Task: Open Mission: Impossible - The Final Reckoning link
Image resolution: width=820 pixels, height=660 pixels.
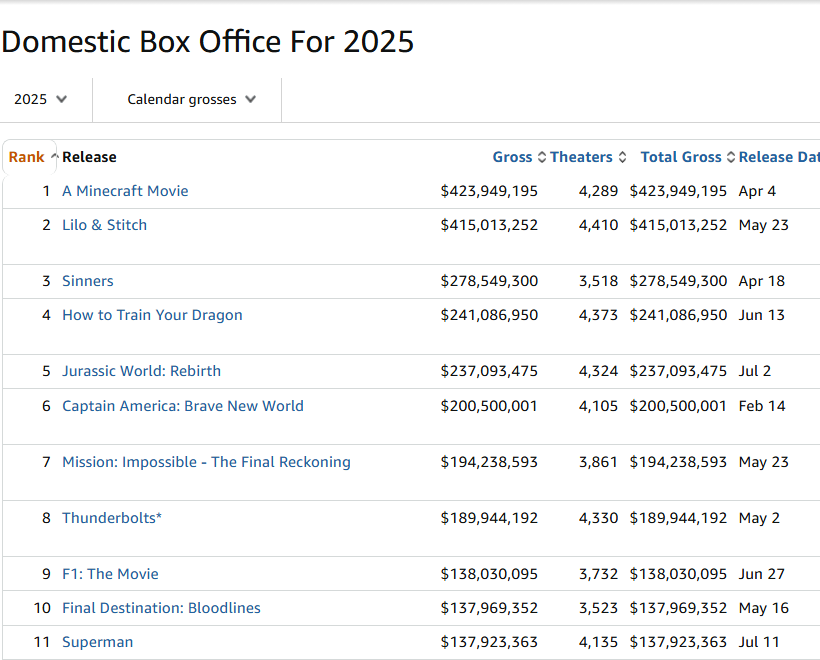Action: click(207, 462)
